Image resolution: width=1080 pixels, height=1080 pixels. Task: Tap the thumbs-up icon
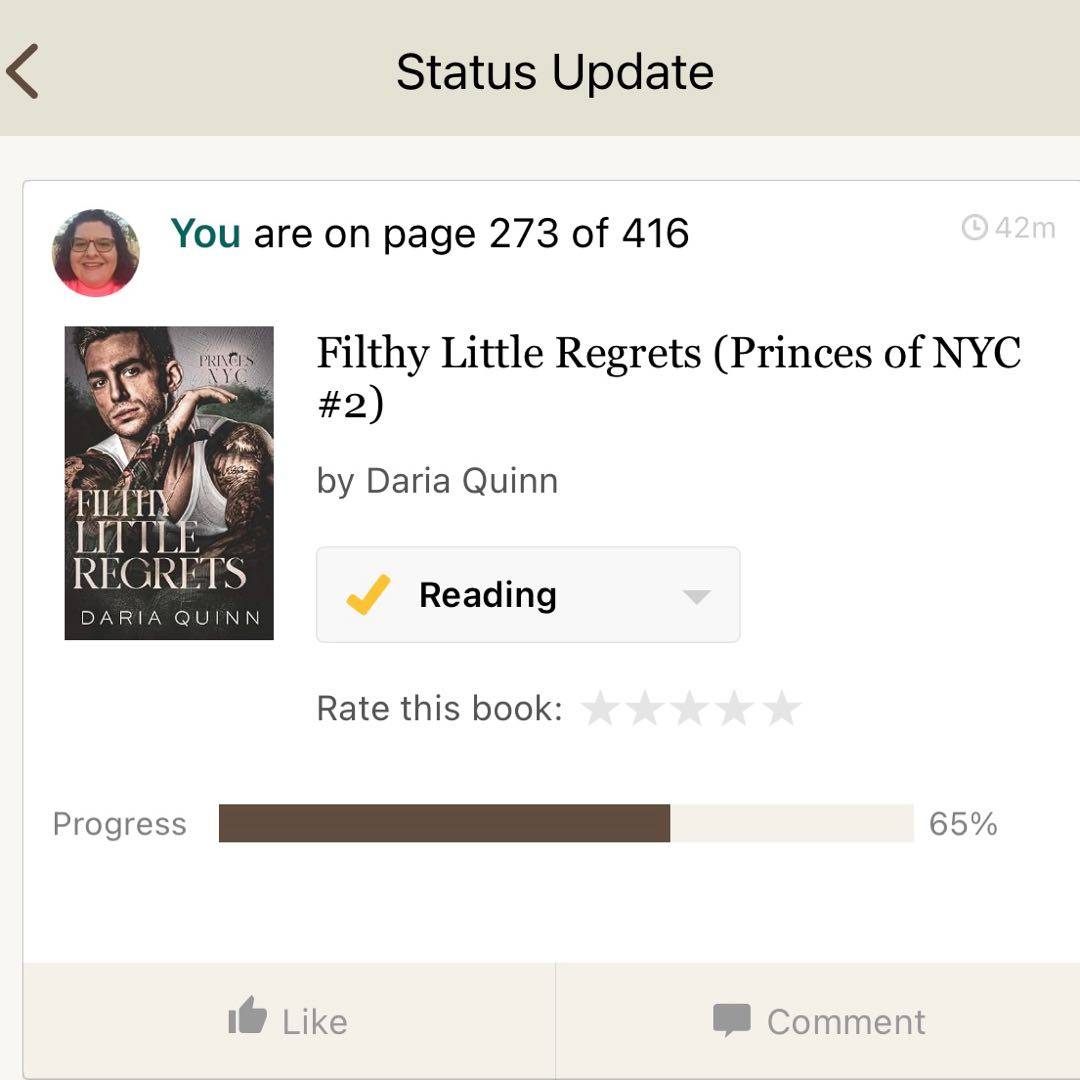click(247, 1017)
